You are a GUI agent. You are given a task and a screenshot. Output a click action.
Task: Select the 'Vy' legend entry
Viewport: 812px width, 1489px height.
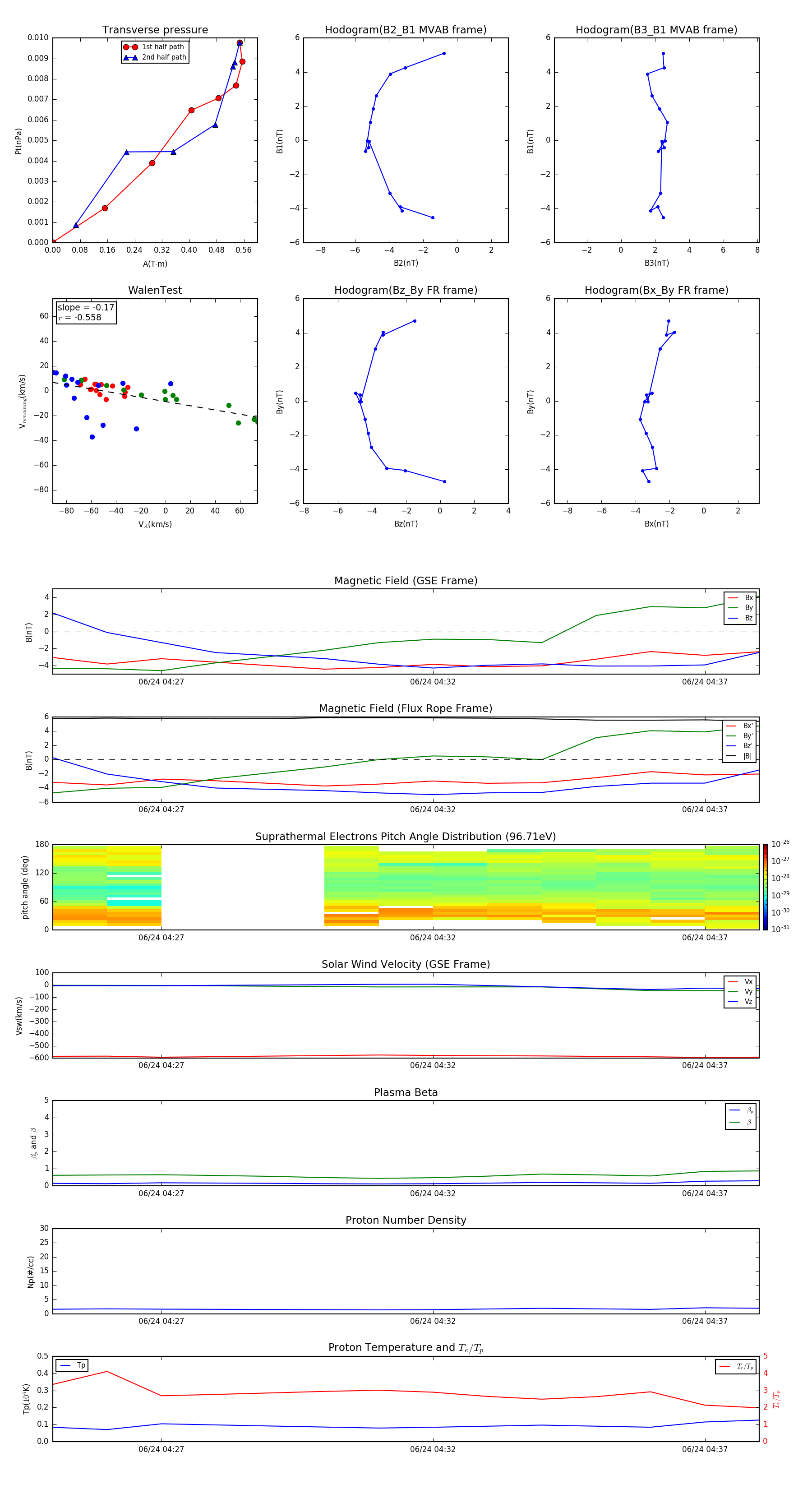[x=740, y=991]
